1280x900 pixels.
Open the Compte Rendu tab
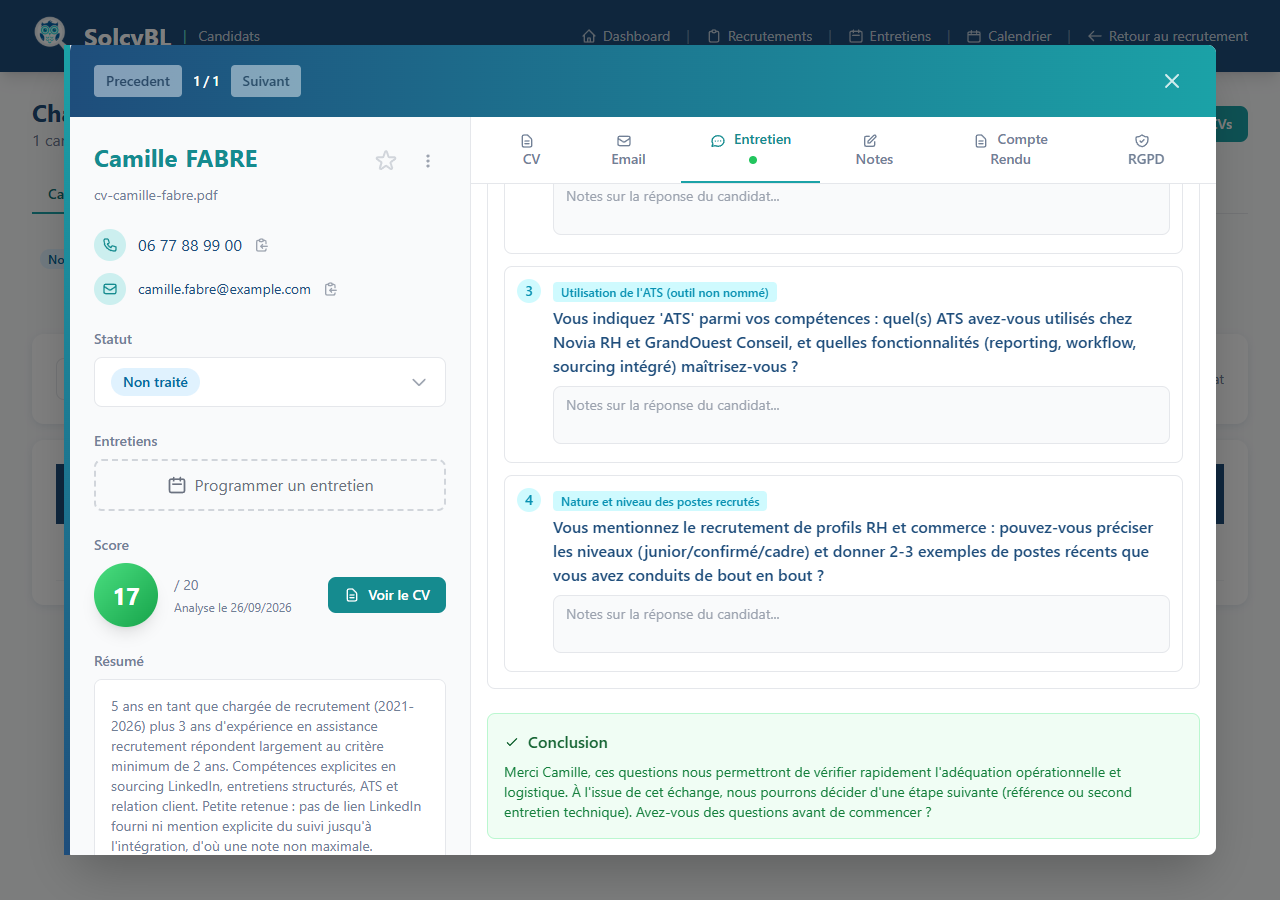click(1011, 150)
